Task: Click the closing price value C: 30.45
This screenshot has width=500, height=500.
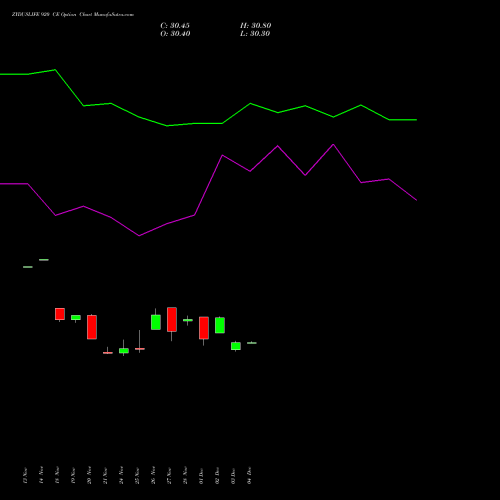Action: [x=175, y=26]
